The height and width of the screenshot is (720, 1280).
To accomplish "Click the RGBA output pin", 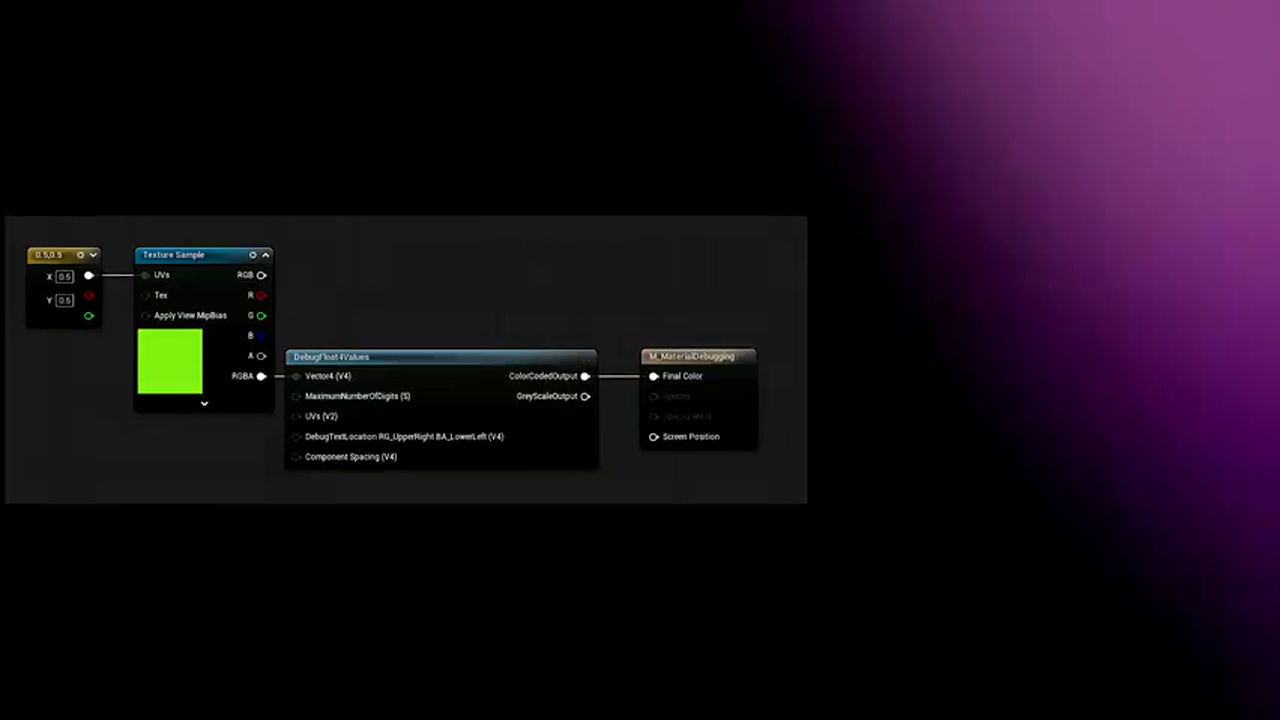I will 261,376.
